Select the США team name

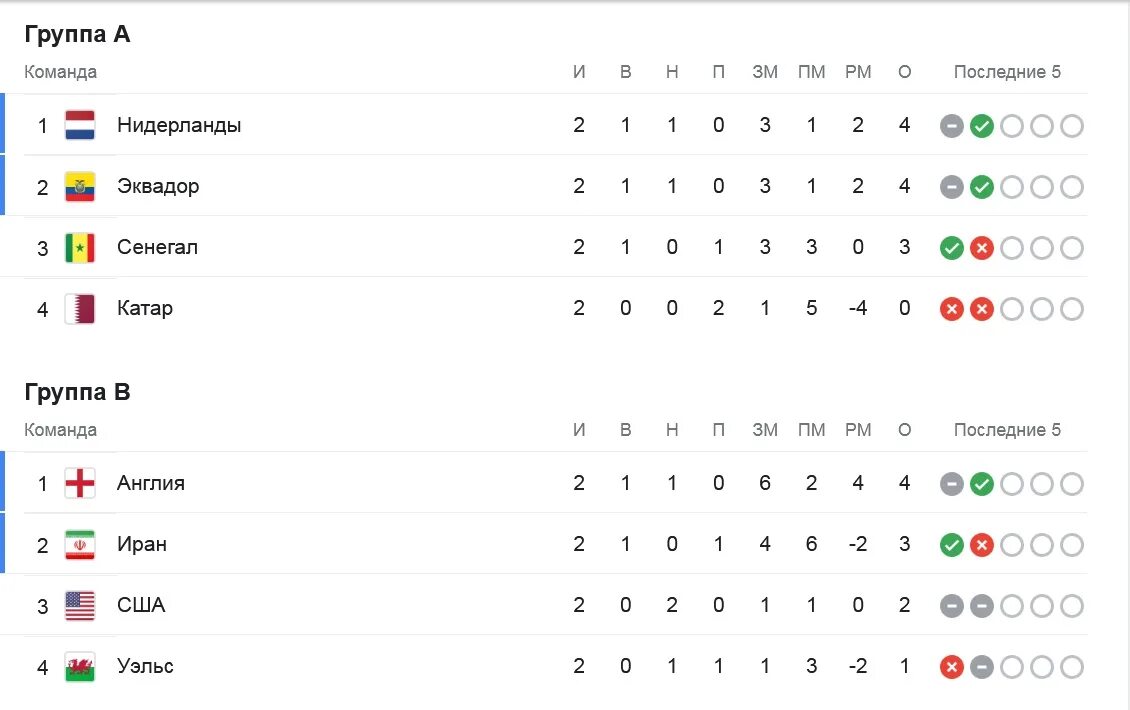click(x=141, y=605)
